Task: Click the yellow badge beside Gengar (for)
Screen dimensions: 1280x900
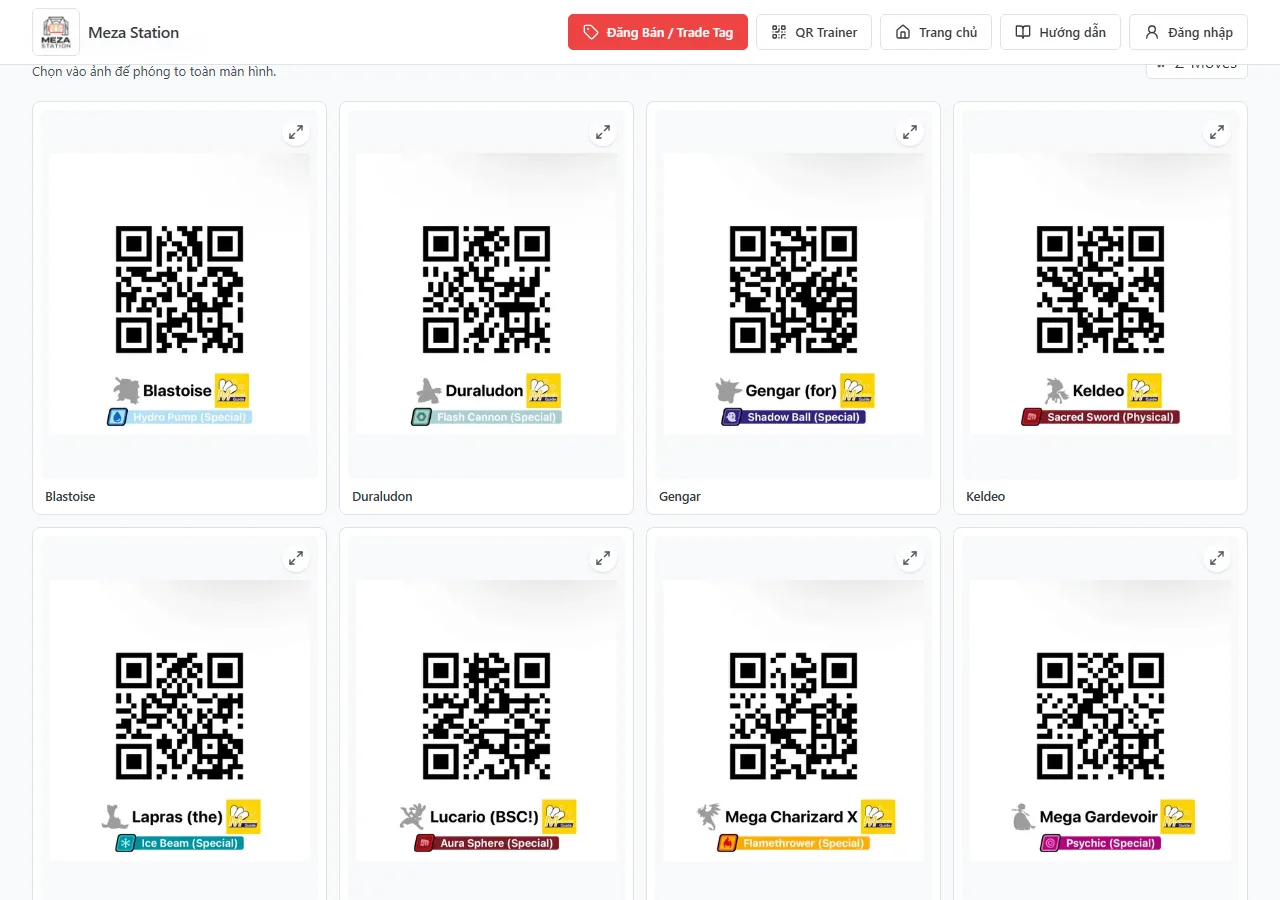Action: click(858, 390)
